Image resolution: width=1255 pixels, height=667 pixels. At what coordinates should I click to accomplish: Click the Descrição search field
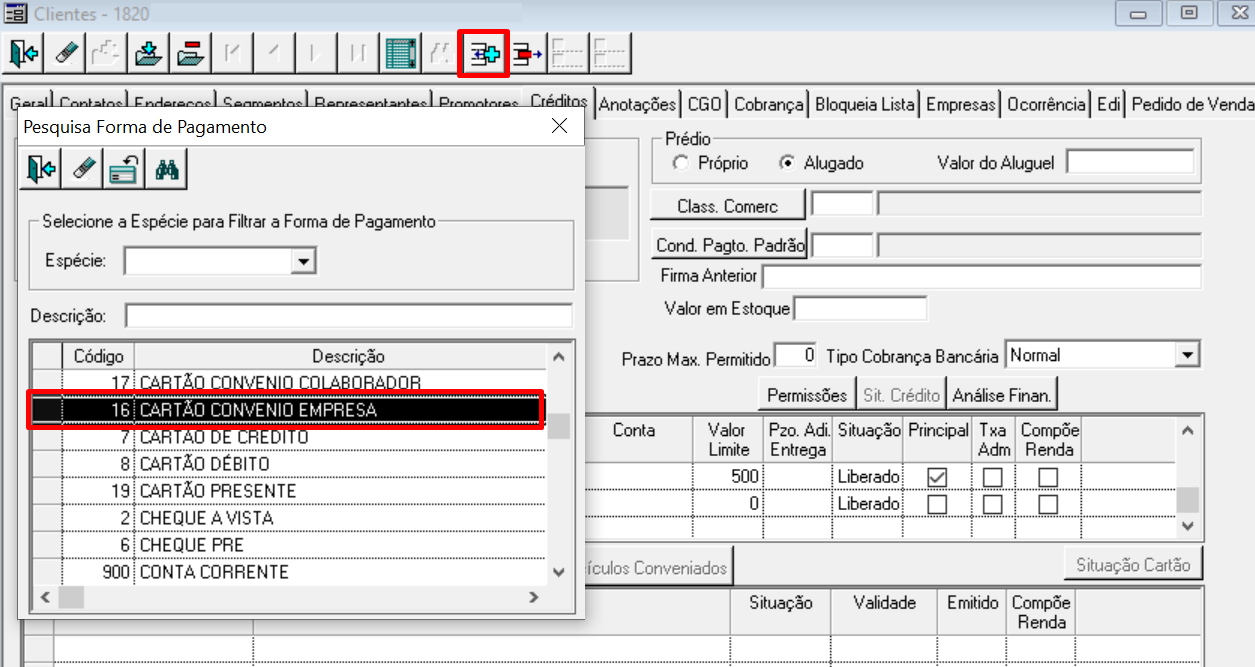point(348,316)
